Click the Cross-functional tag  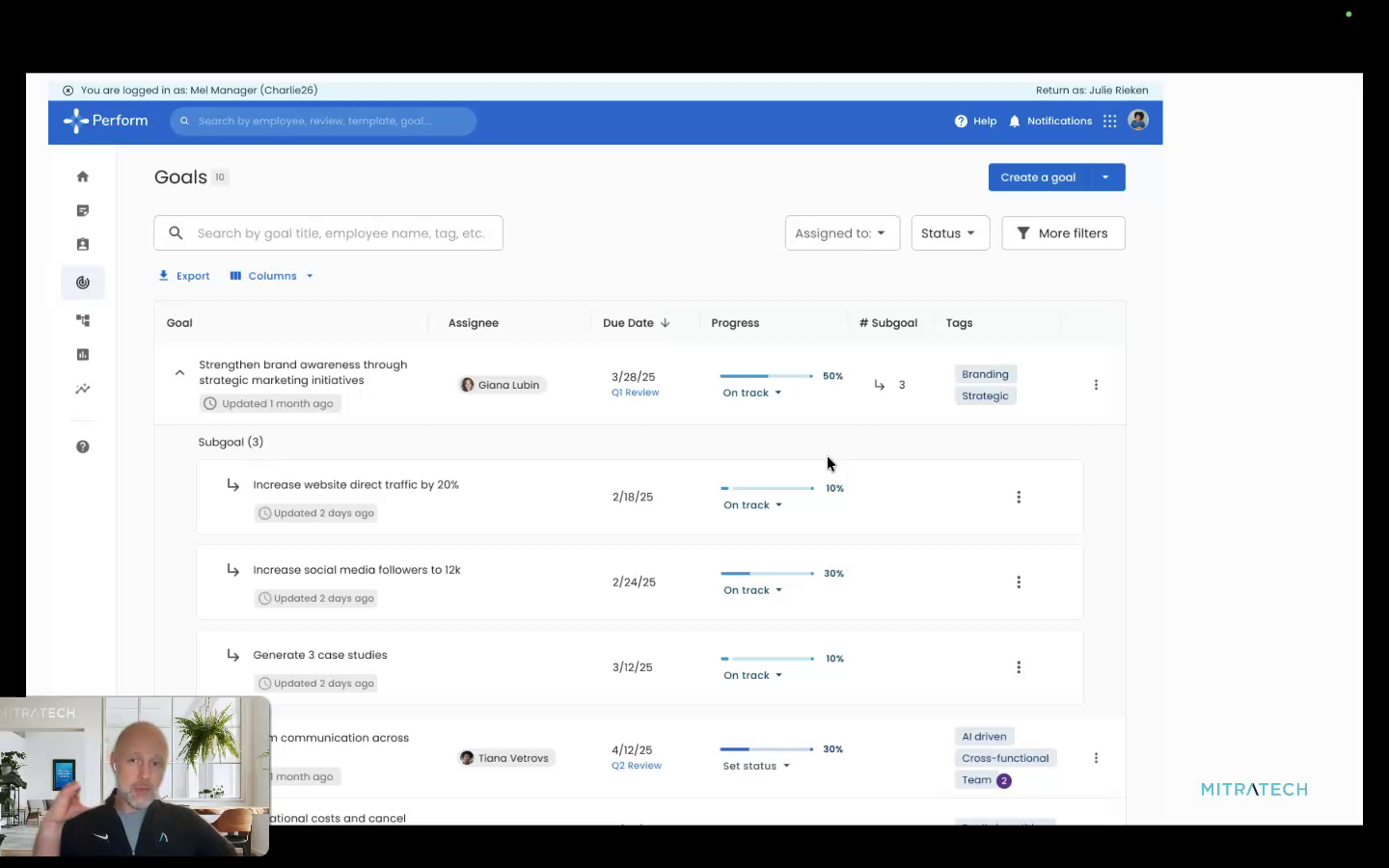pyautogui.click(x=1005, y=758)
